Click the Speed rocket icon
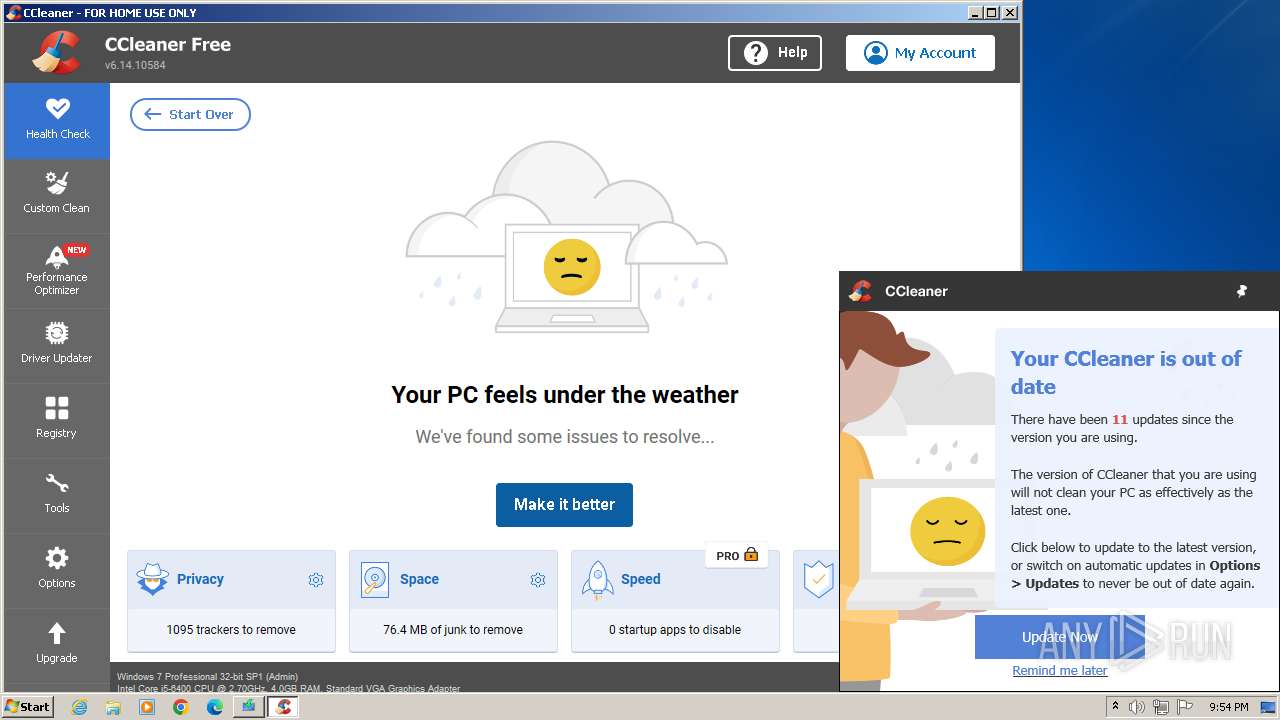Viewport: 1280px width, 720px height. tap(597, 580)
